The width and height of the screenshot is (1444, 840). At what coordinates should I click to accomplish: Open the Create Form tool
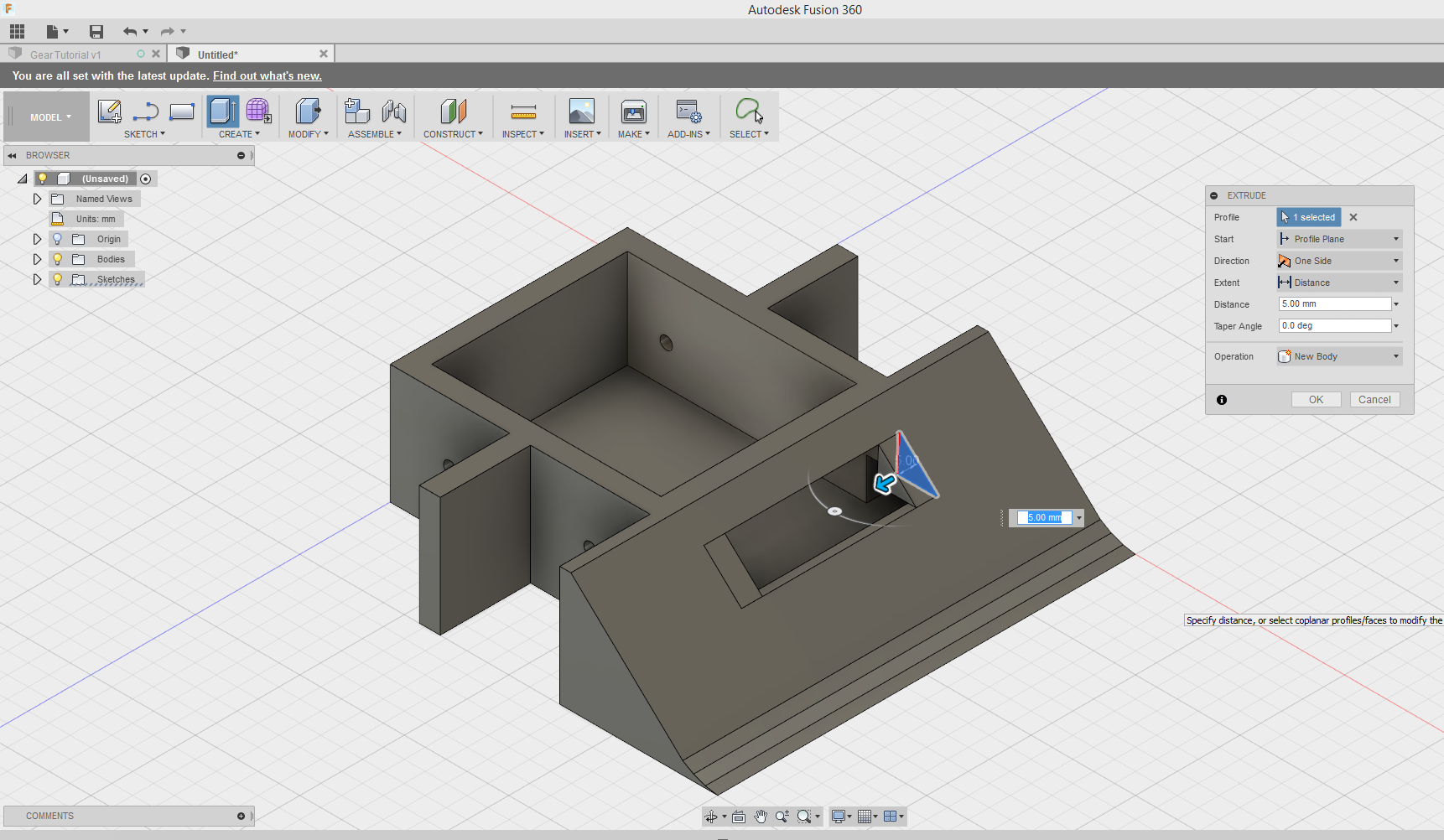[x=257, y=111]
